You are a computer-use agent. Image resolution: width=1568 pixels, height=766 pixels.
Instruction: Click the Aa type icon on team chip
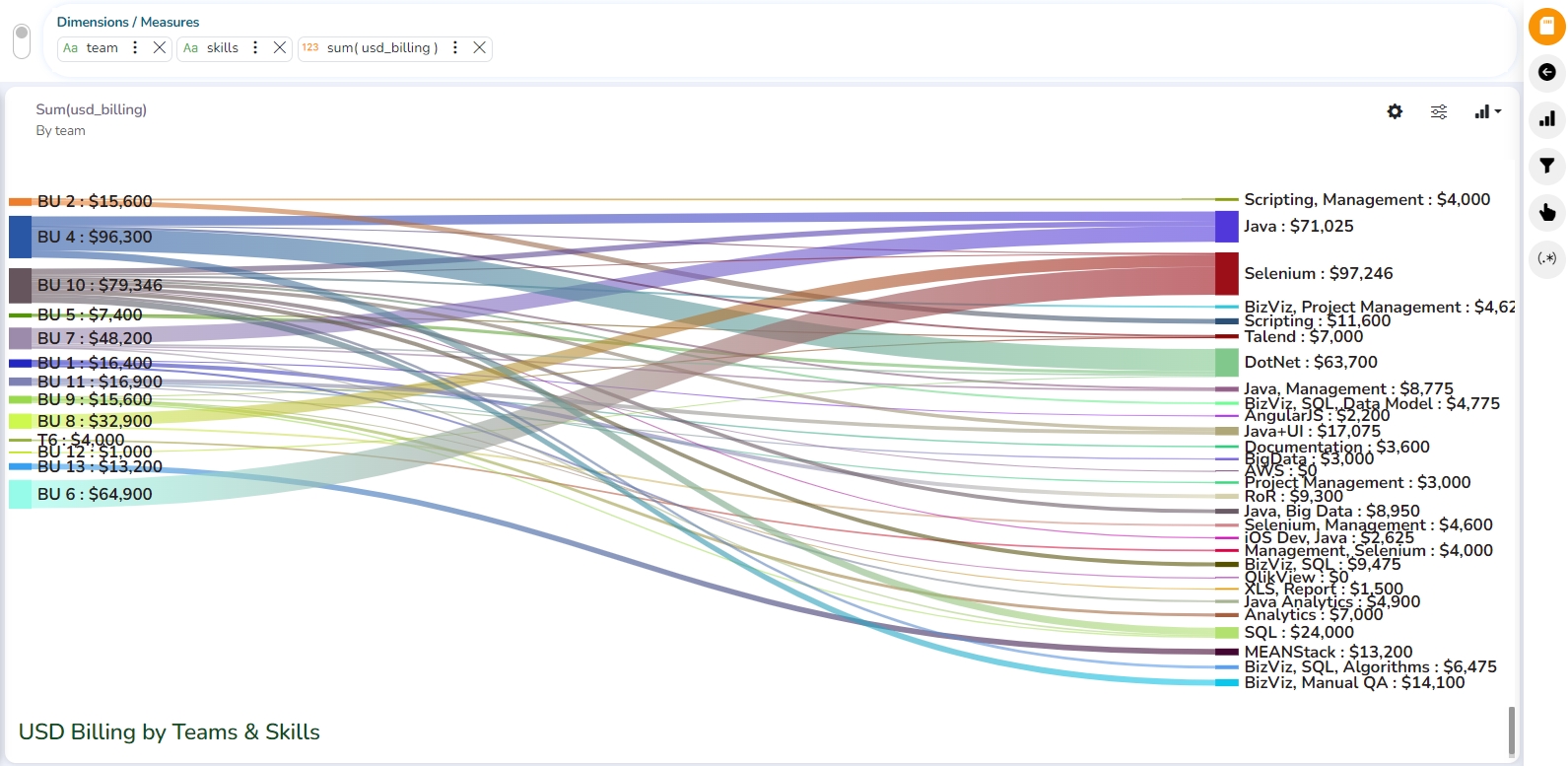click(x=70, y=48)
